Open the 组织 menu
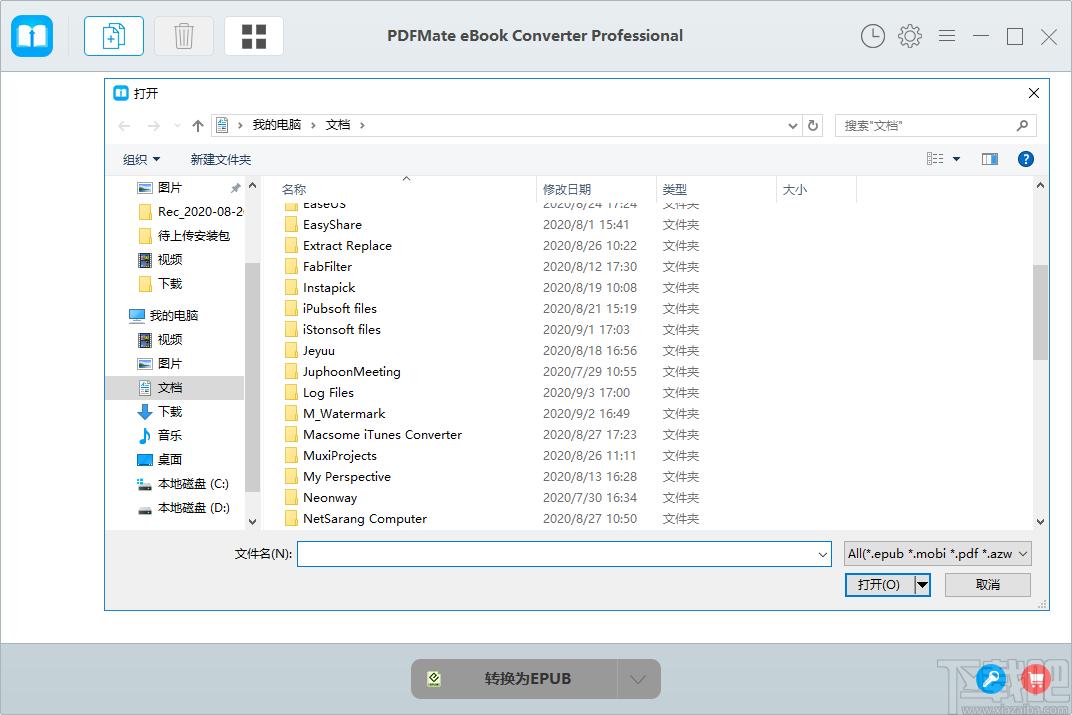The image size is (1072, 715). [141, 159]
